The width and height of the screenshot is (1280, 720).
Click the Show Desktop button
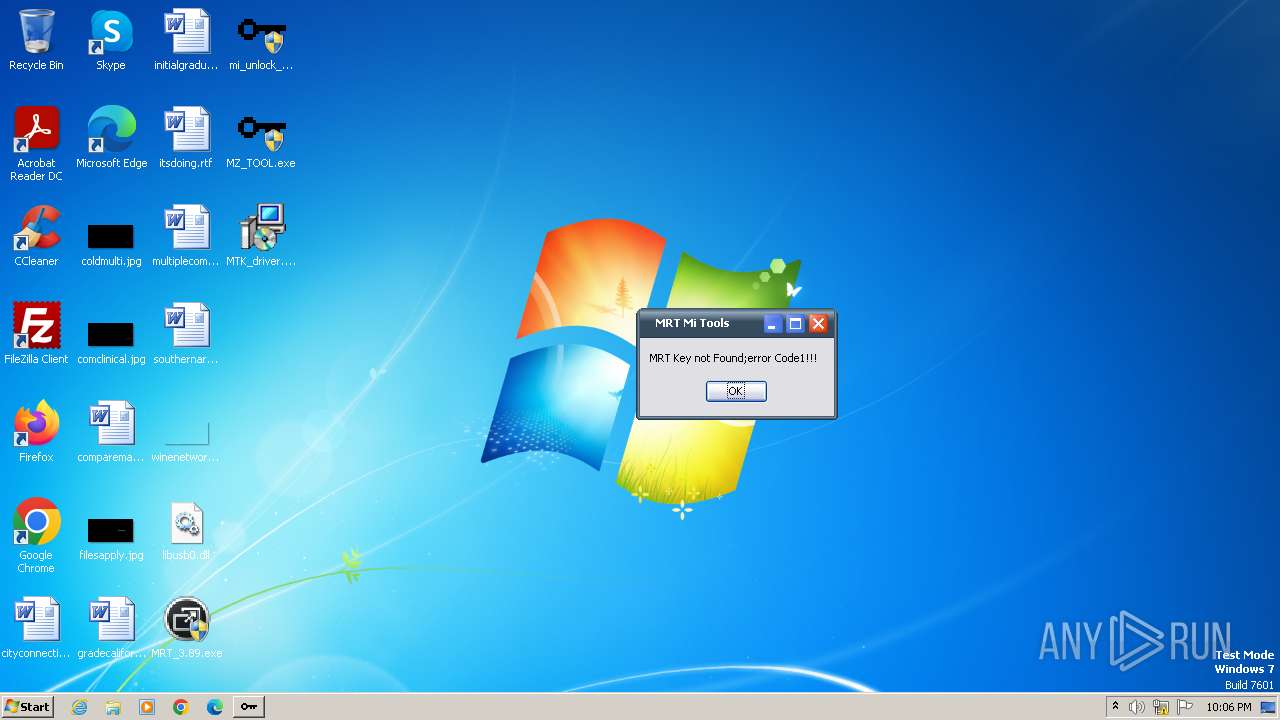(x=1269, y=707)
